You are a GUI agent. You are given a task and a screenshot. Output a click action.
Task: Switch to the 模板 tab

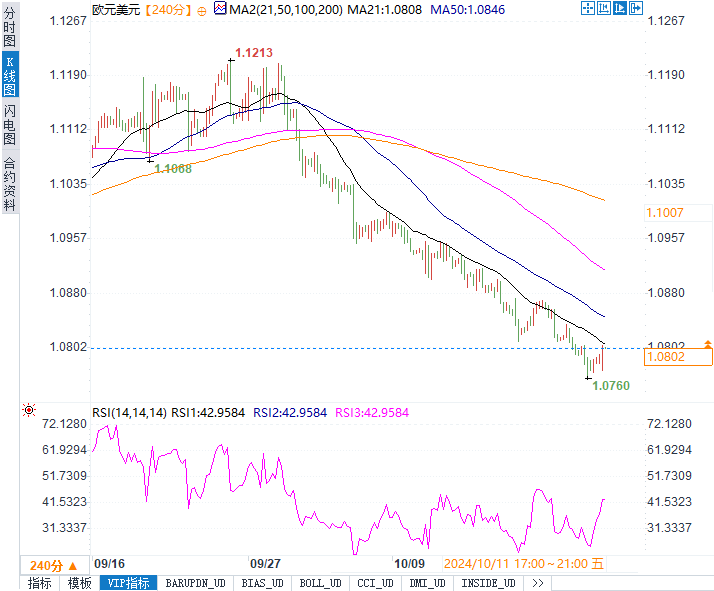coord(80,583)
